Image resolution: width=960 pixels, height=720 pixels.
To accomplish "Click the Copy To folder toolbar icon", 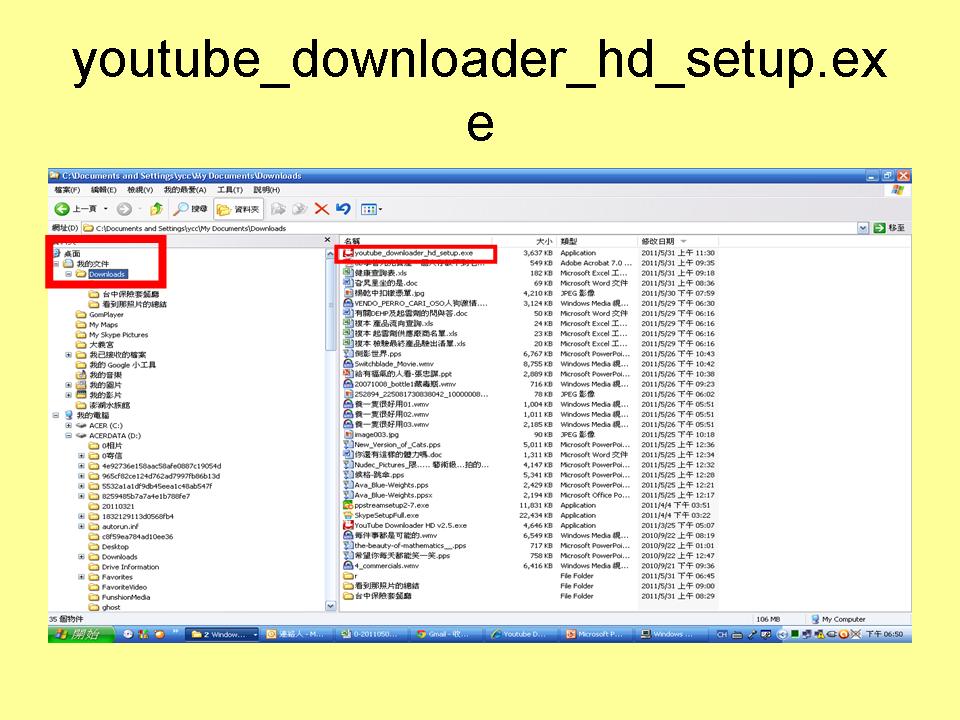I will (x=299, y=209).
